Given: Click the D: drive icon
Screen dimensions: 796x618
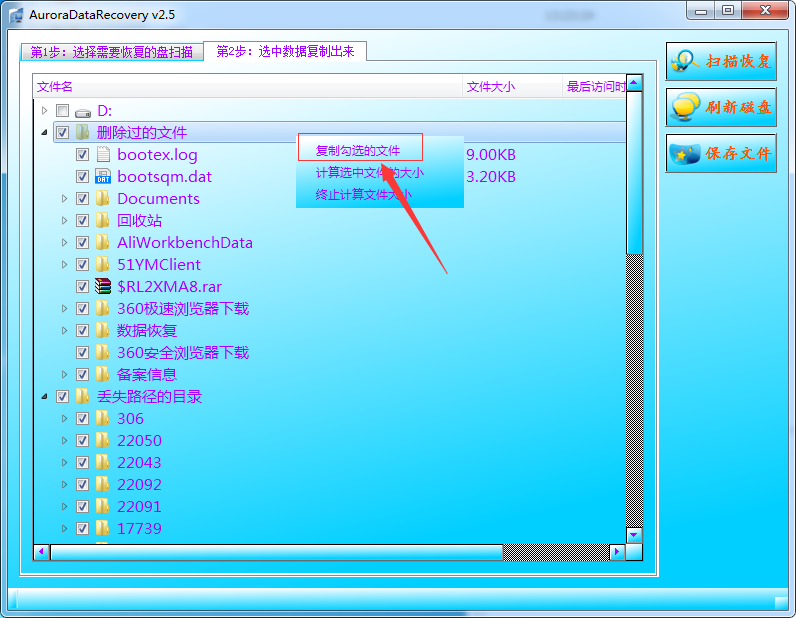Looking at the screenshot, I should coord(82,111).
